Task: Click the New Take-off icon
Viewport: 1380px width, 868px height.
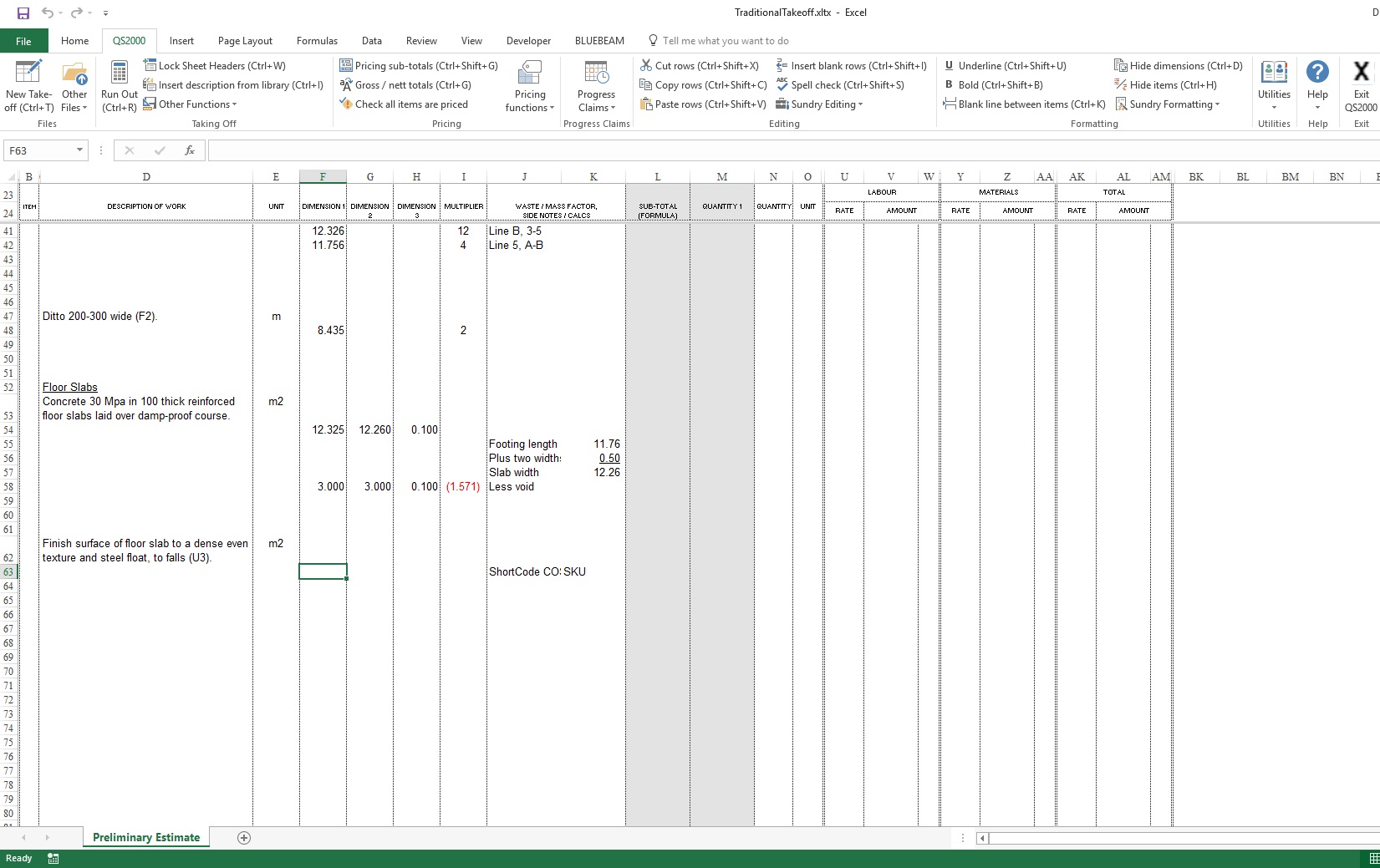Action: click(28, 74)
